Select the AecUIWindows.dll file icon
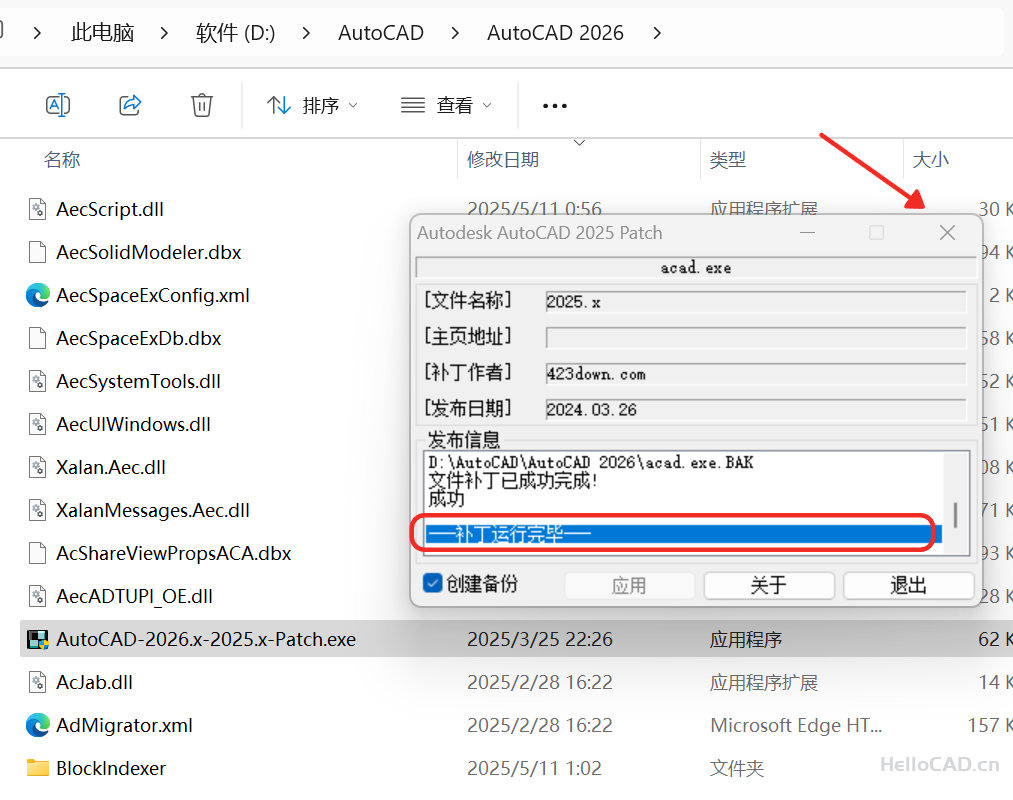The image size is (1013, 800). (x=37, y=424)
